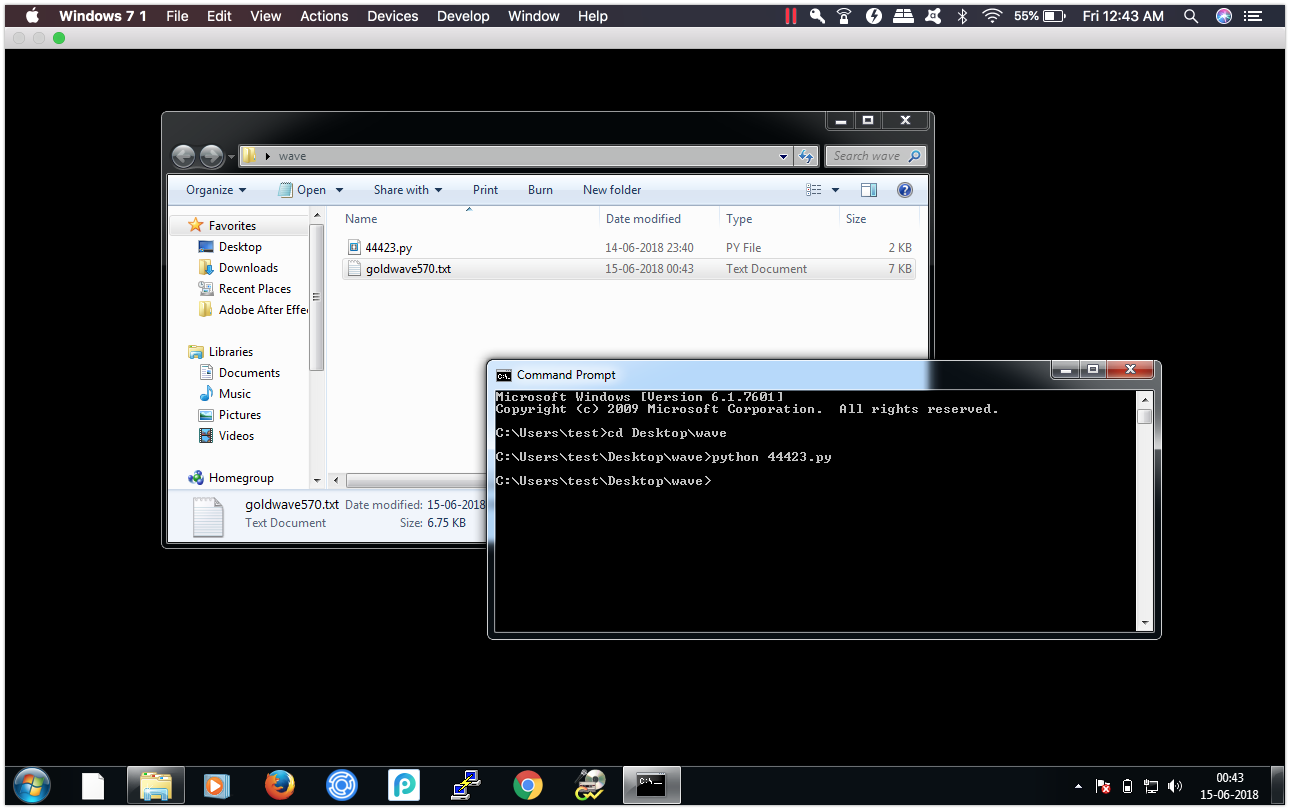Click the Open toolbar button
1290x810 pixels.
(302, 190)
